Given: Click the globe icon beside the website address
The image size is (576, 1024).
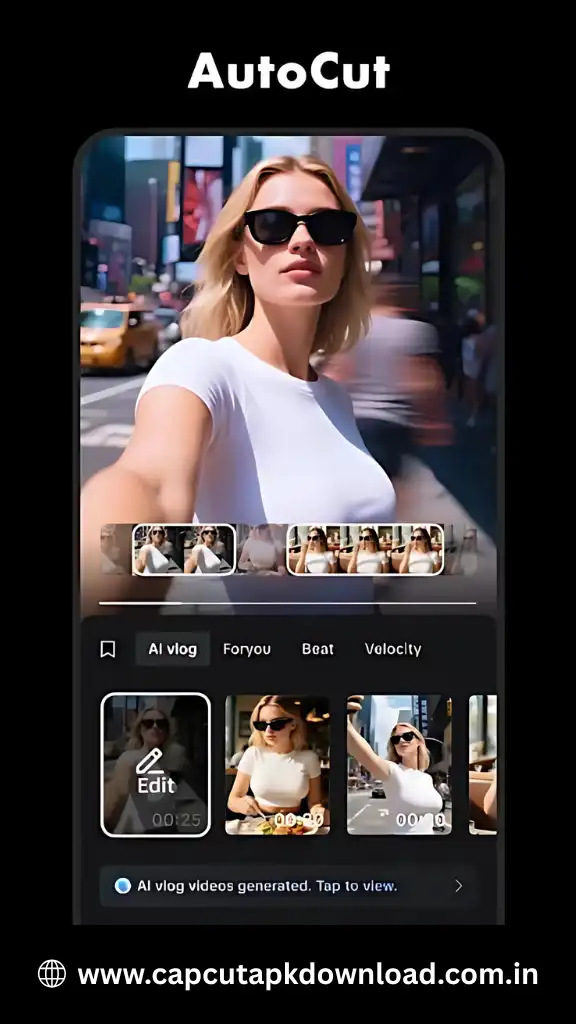Looking at the screenshot, I should (52, 974).
